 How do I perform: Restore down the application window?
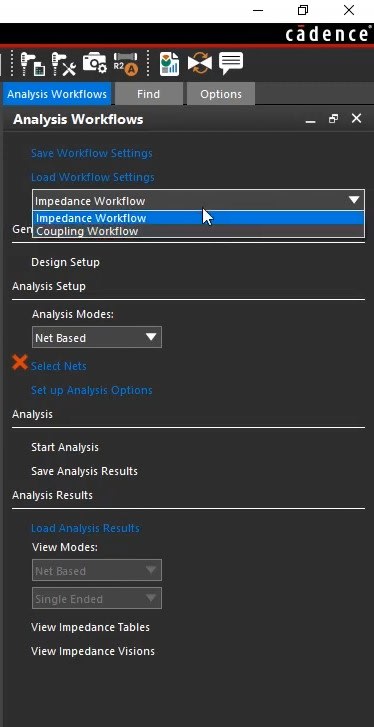(x=303, y=10)
